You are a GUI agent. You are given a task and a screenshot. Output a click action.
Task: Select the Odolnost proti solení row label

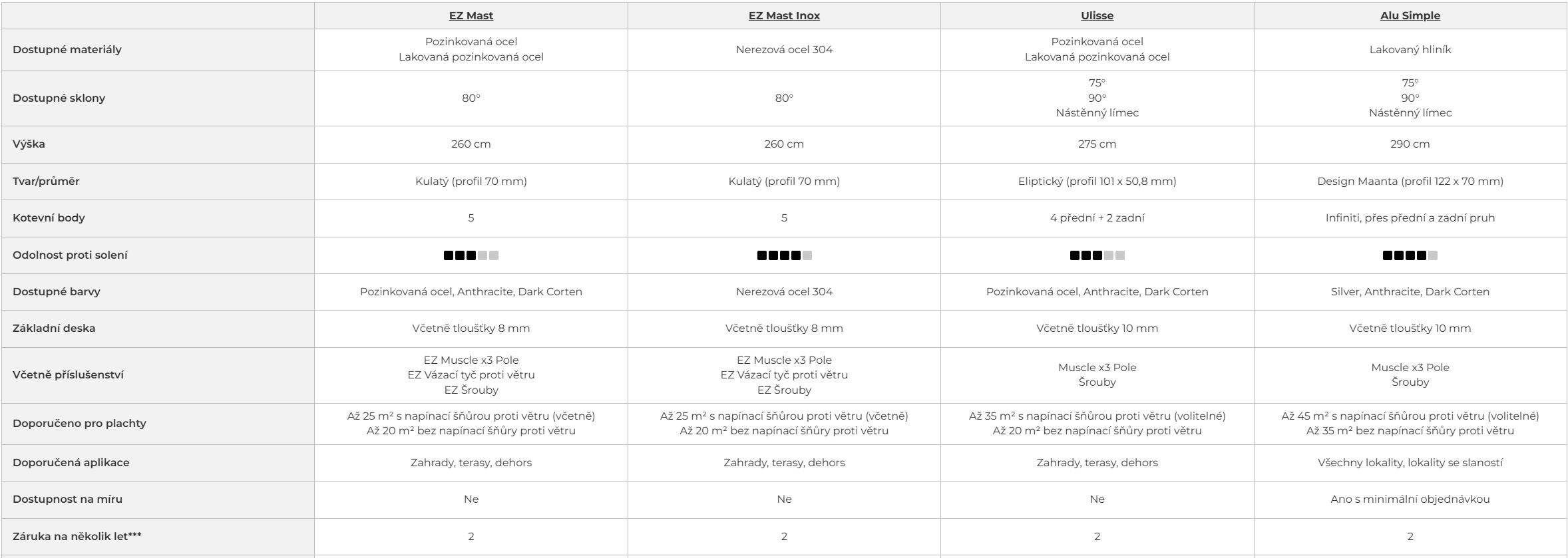click(x=70, y=255)
